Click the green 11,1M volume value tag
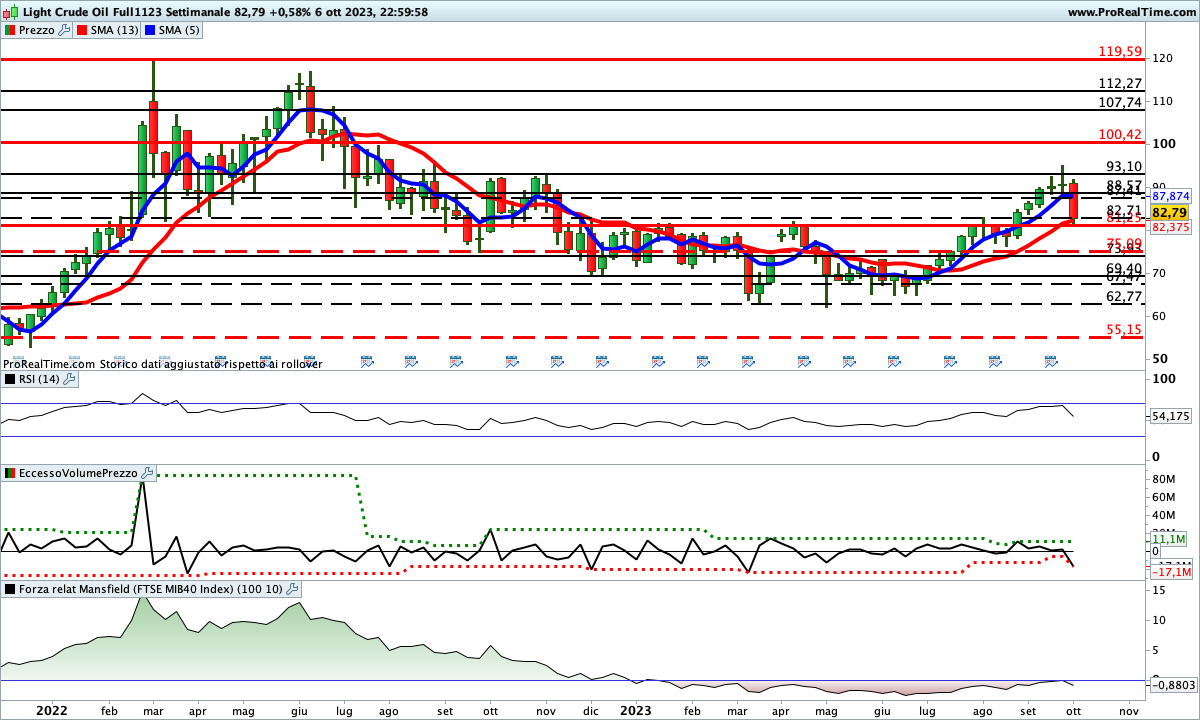1200x720 pixels. [x=1168, y=539]
